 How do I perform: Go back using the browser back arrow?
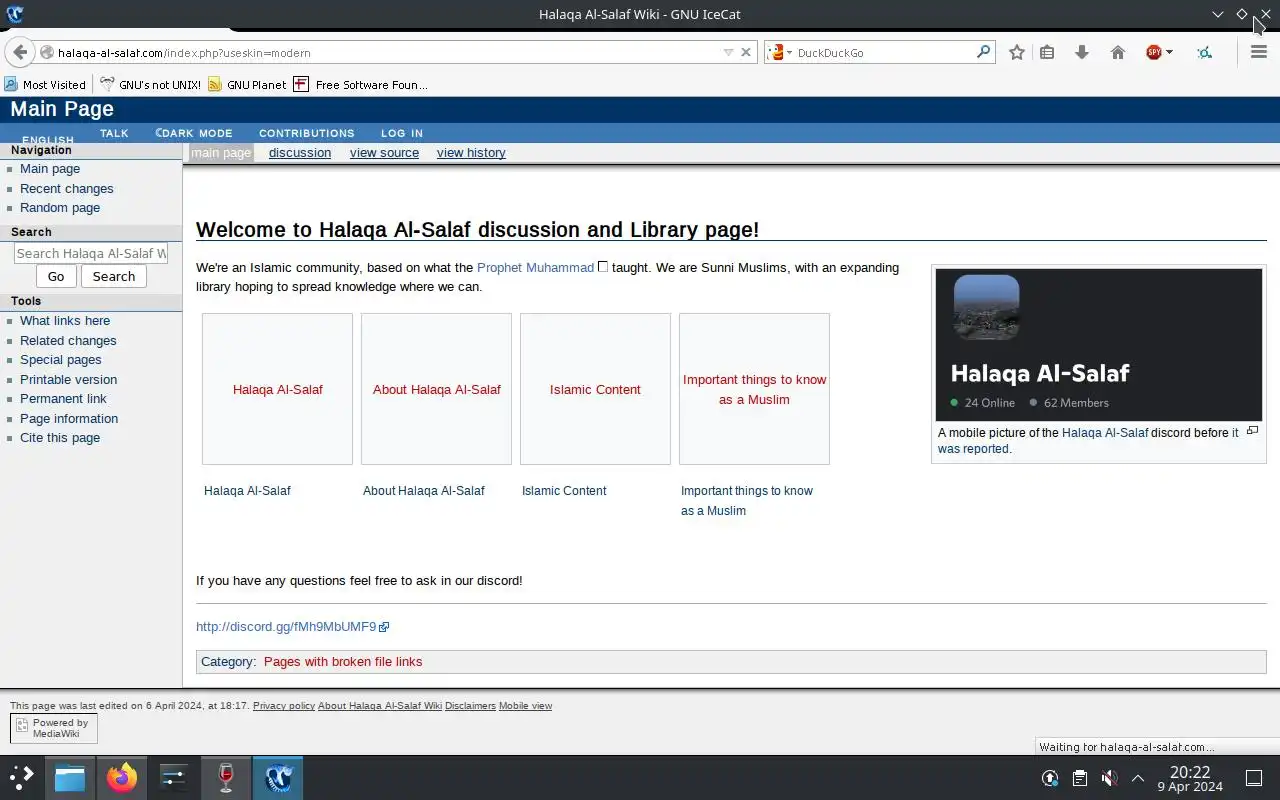tap(19, 52)
